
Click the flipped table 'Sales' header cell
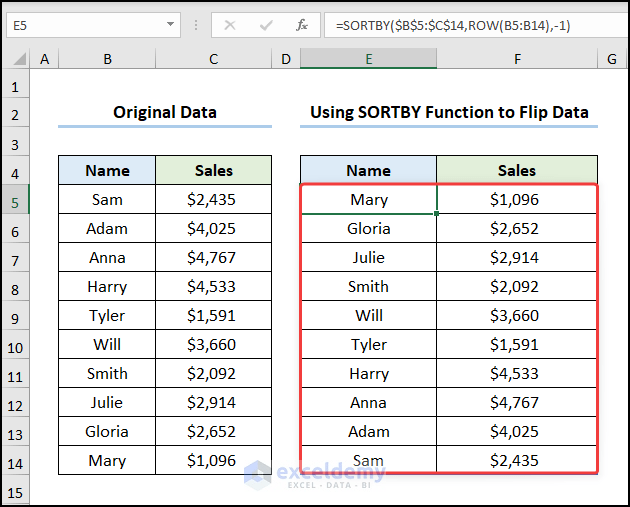tap(517, 170)
